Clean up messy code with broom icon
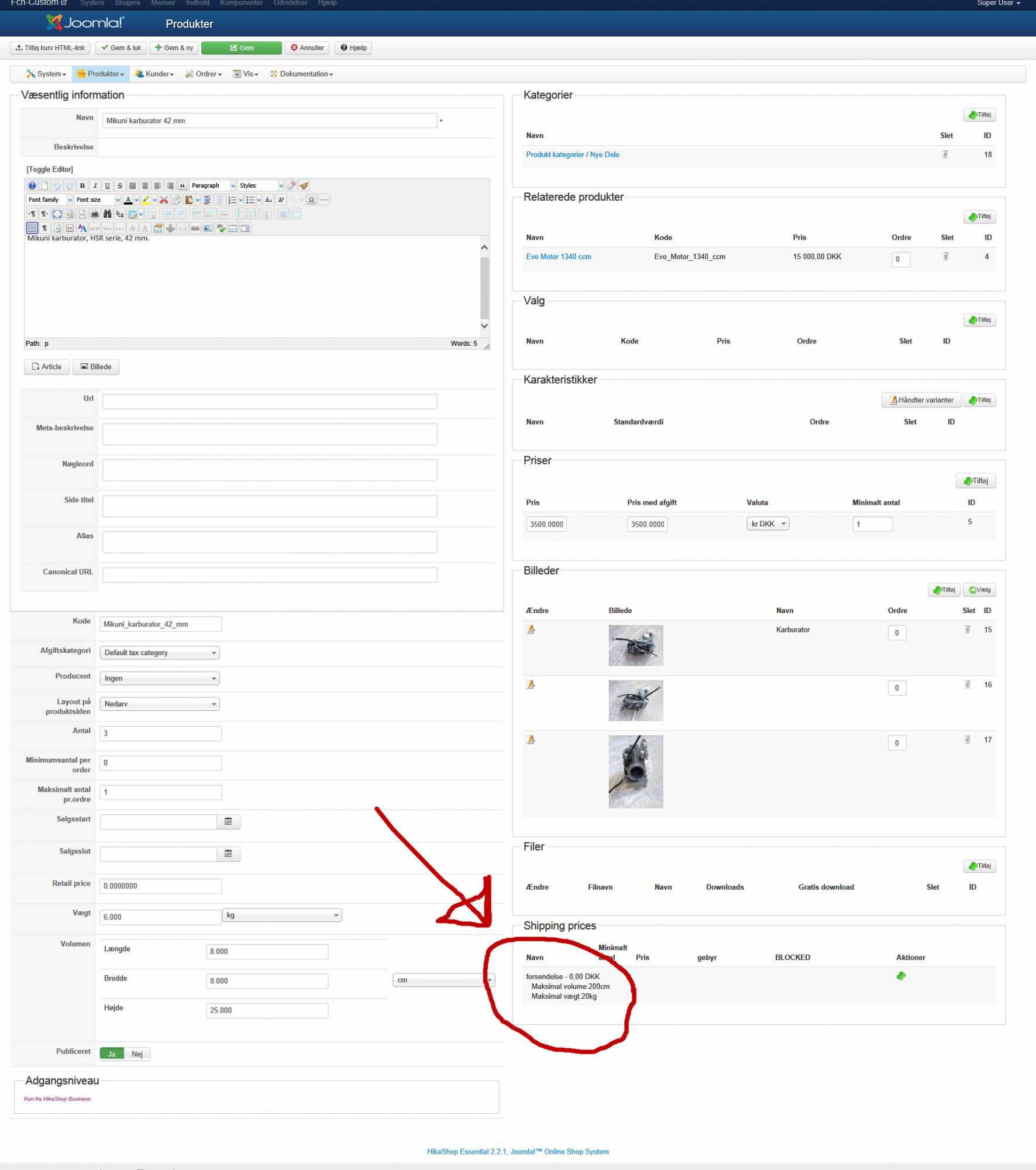Screen dimensions: 1036x1170 click(304, 185)
